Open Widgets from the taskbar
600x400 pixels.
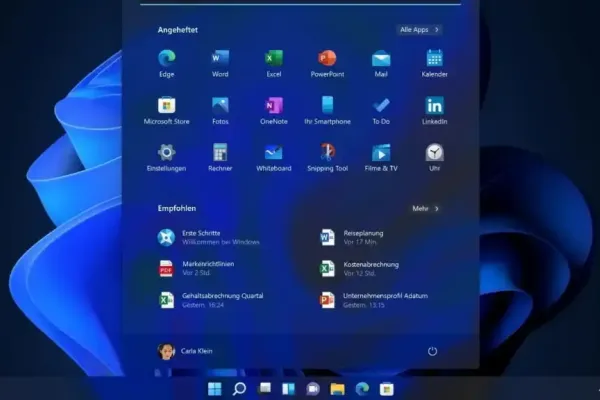click(289, 389)
